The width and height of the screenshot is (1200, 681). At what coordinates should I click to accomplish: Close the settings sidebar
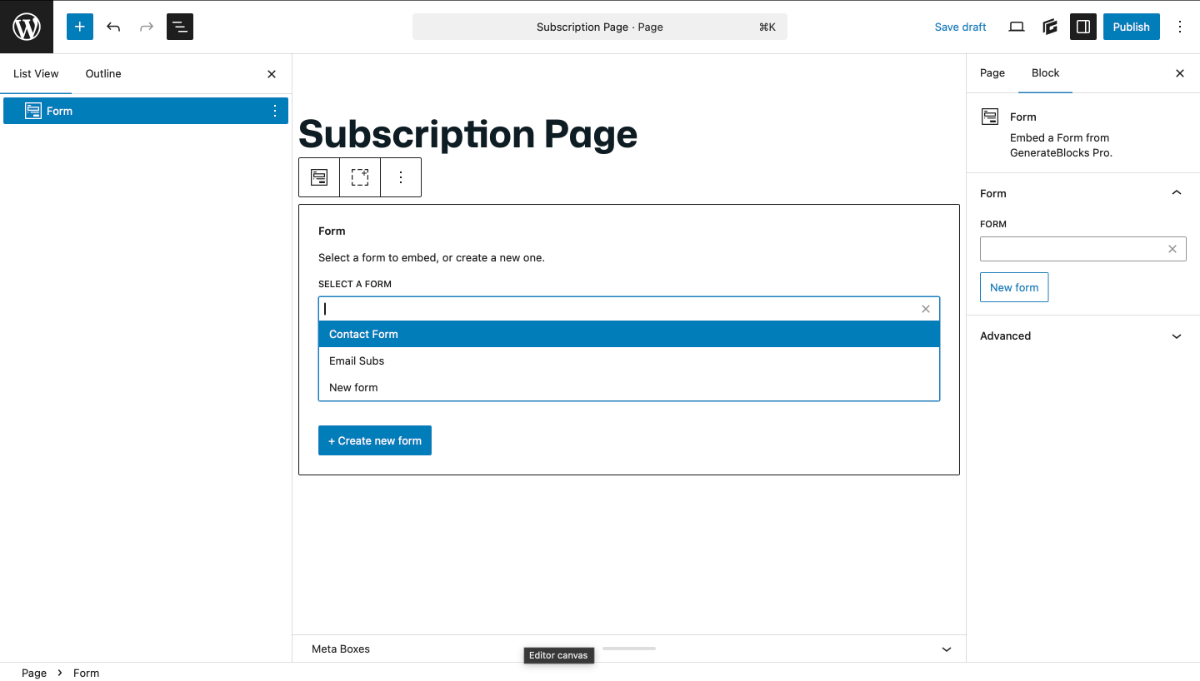tap(1179, 73)
